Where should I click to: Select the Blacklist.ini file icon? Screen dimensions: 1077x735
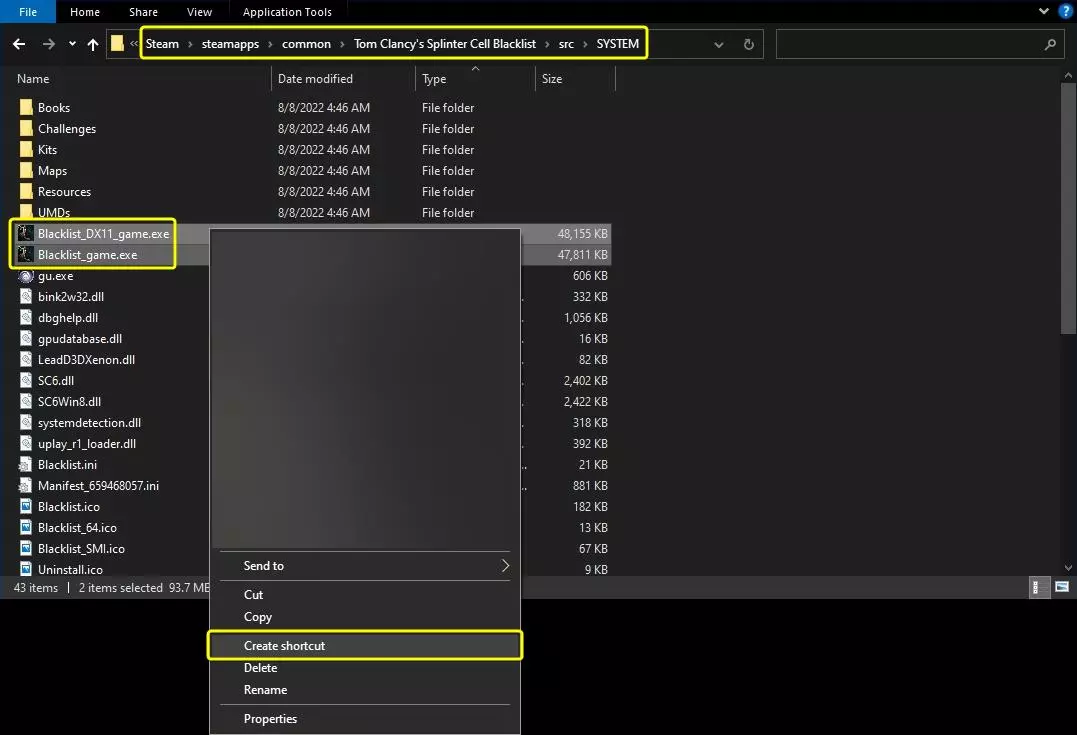coord(26,464)
